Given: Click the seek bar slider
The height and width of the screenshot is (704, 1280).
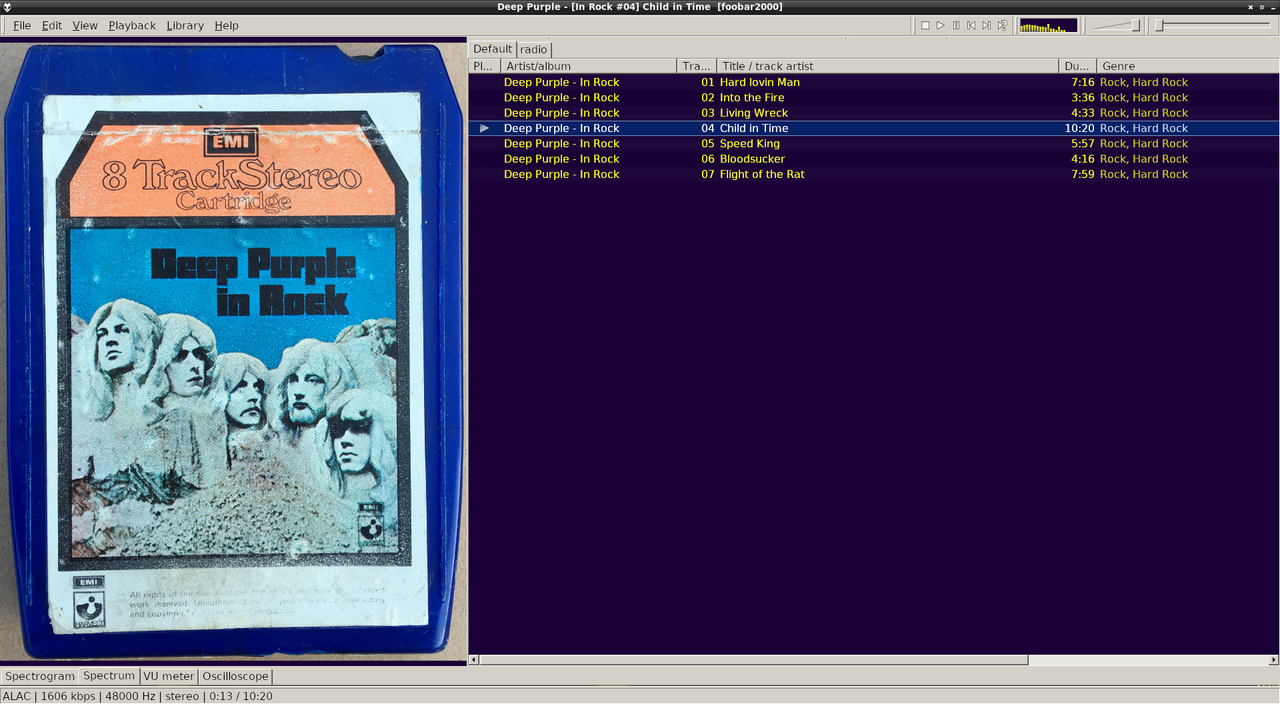Looking at the screenshot, I should [x=1213, y=25].
